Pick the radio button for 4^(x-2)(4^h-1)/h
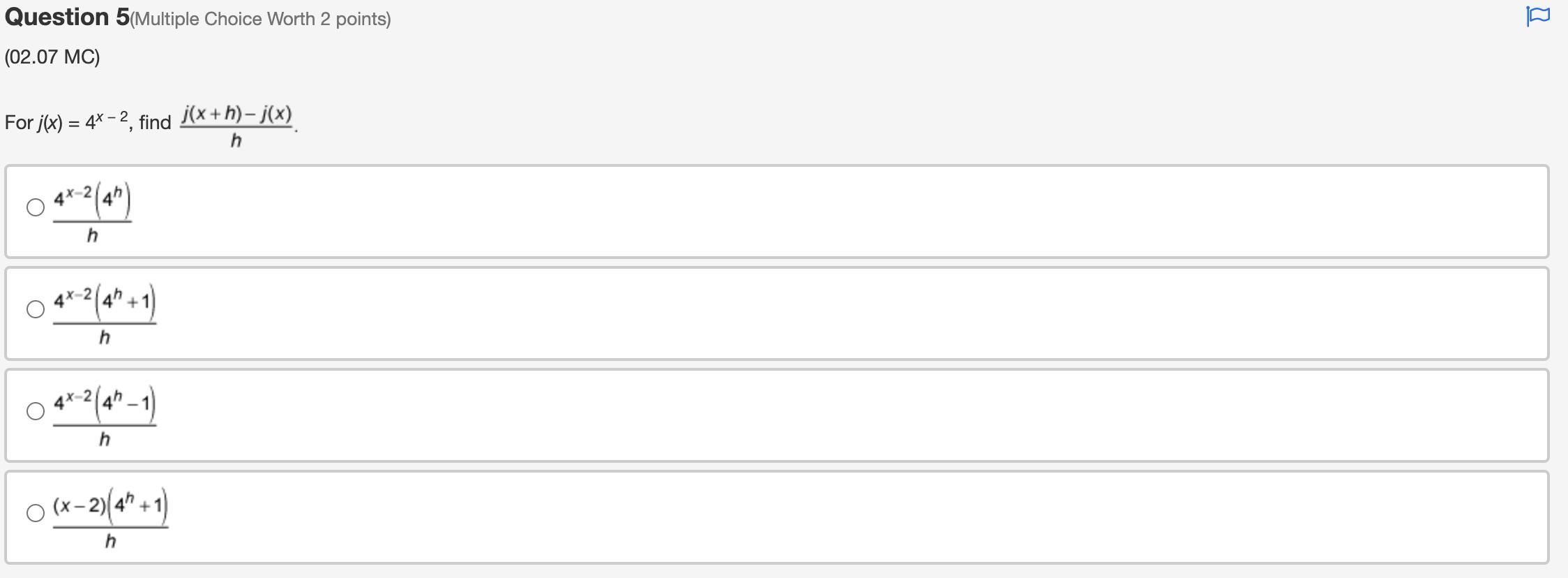Viewport: 1568px width, 578px height. pyautogui.click(x=36, y=411)
